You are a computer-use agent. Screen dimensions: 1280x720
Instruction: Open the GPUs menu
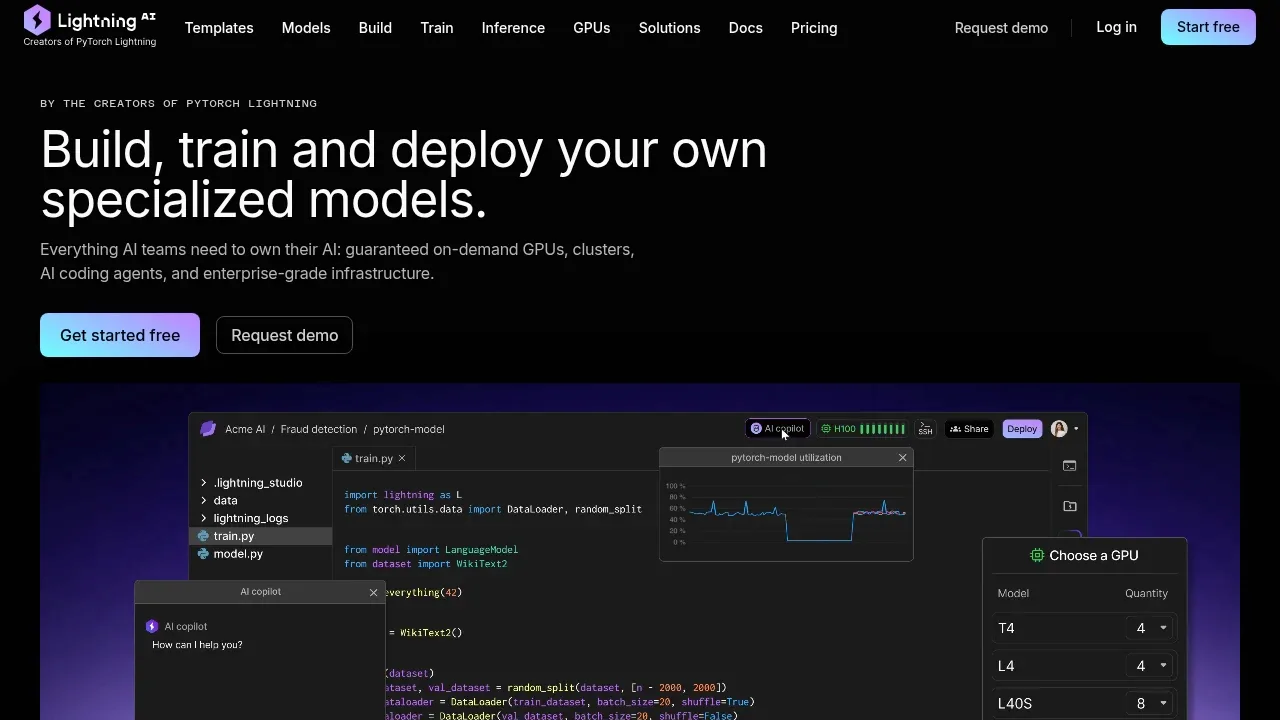pos(592,28)
